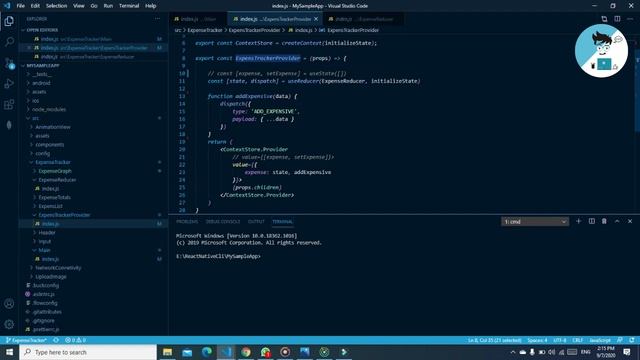Click line and column indicator in status bar
Image resolution: width=640 pixels, height=360 pixels.
(x=494, y=340)
